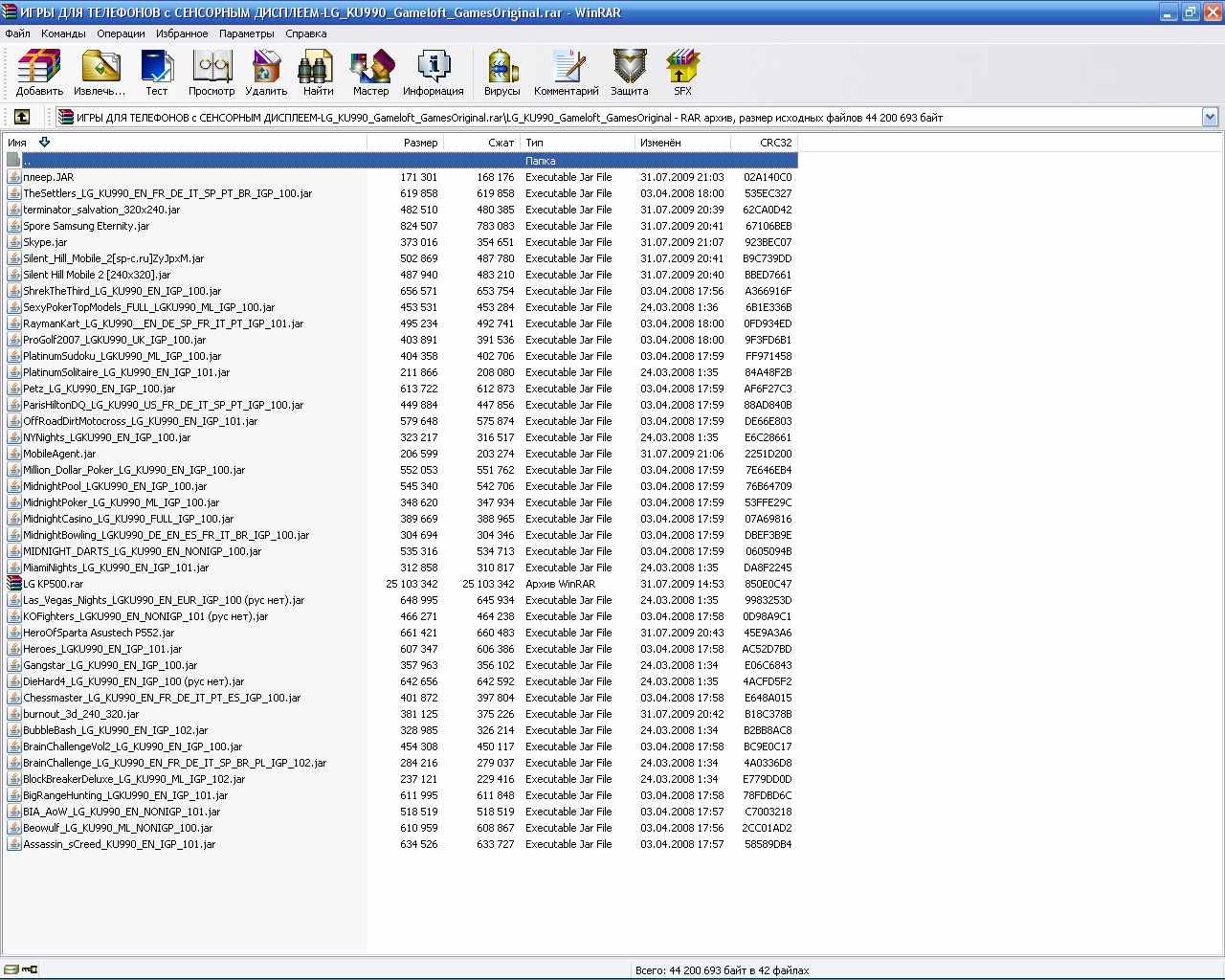Click the jar file icon next to Skype.jar
Image resolution: width=1225 pixels, height=980 pixels.
pyautogui.click(x=14, y=242)
